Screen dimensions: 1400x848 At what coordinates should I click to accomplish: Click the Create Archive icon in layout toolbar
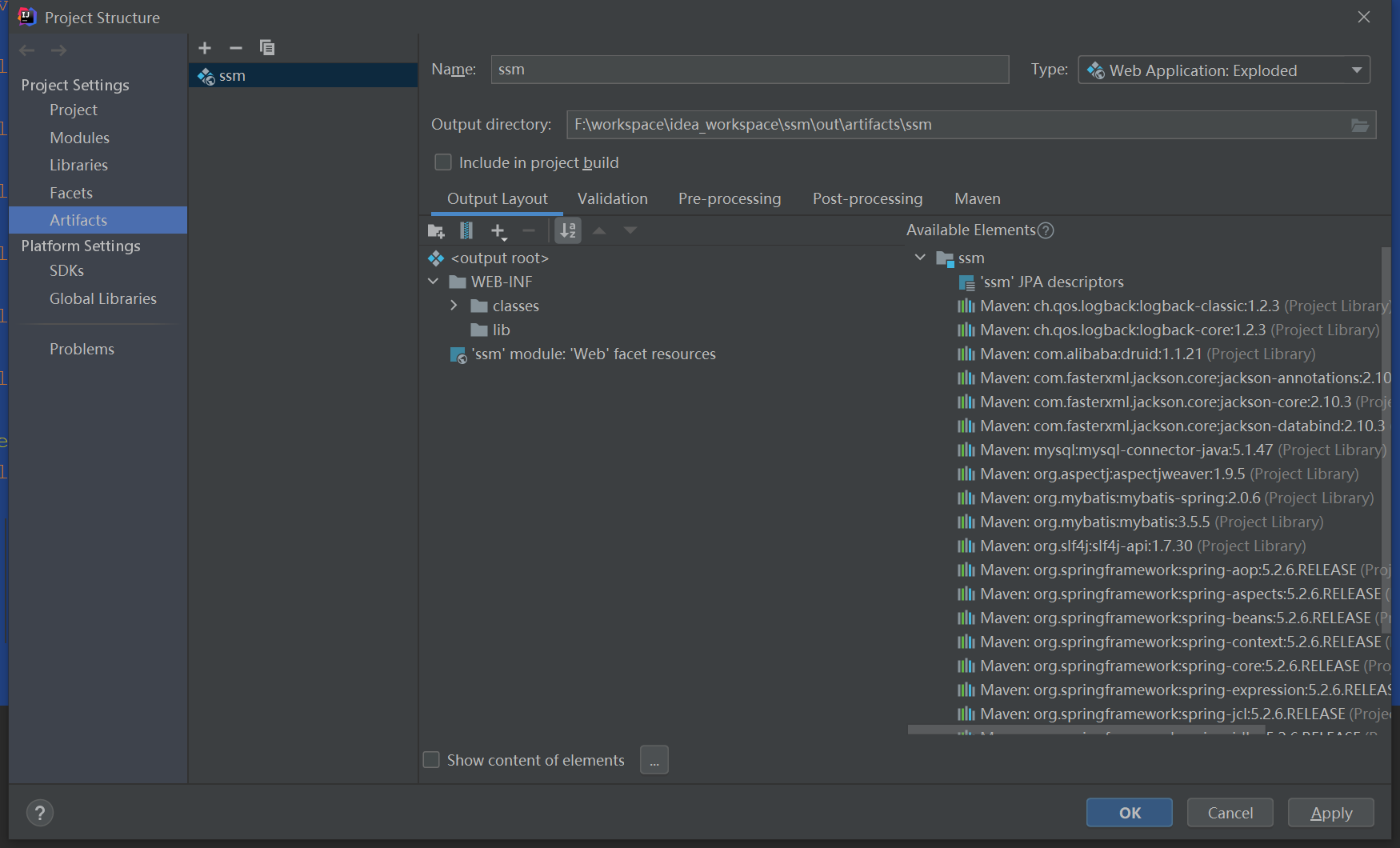pyautogui.click(x=466, y=231)
